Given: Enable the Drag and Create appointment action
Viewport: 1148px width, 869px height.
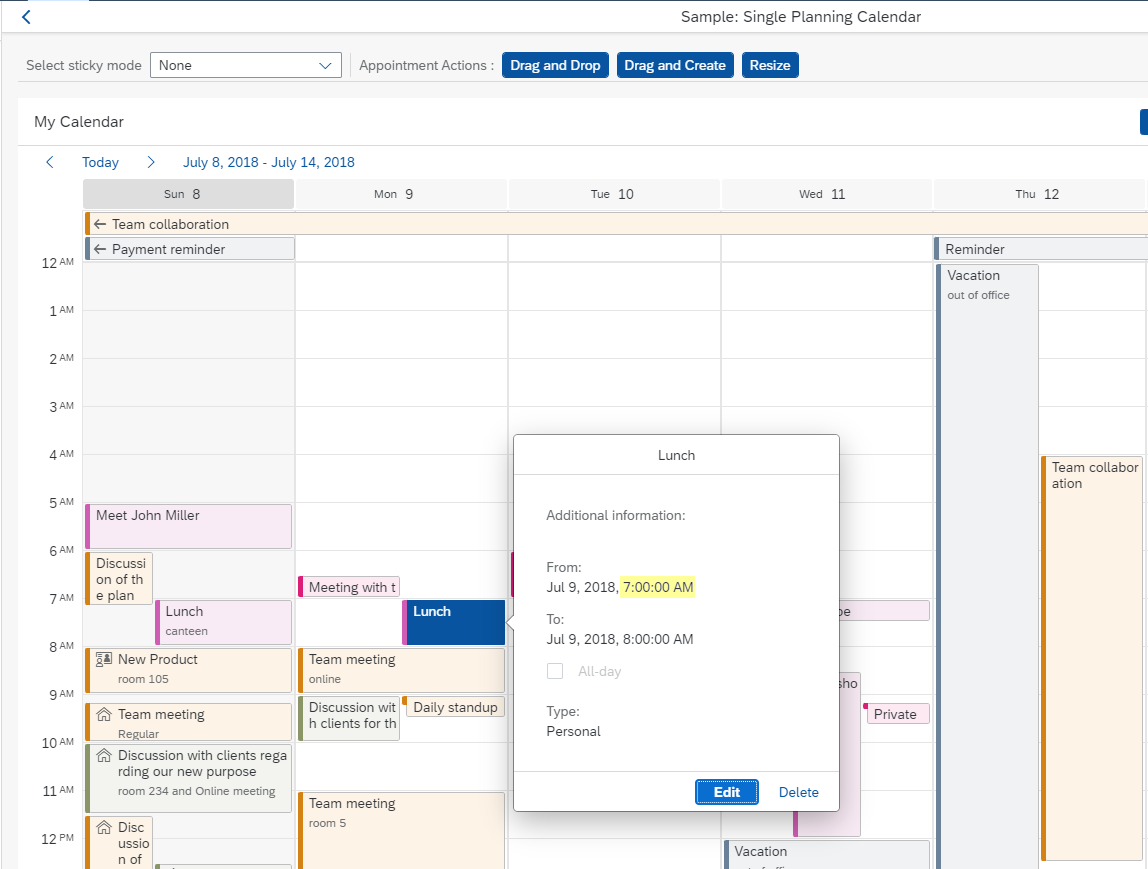Looking at the screenshot, I should point(675,64).
